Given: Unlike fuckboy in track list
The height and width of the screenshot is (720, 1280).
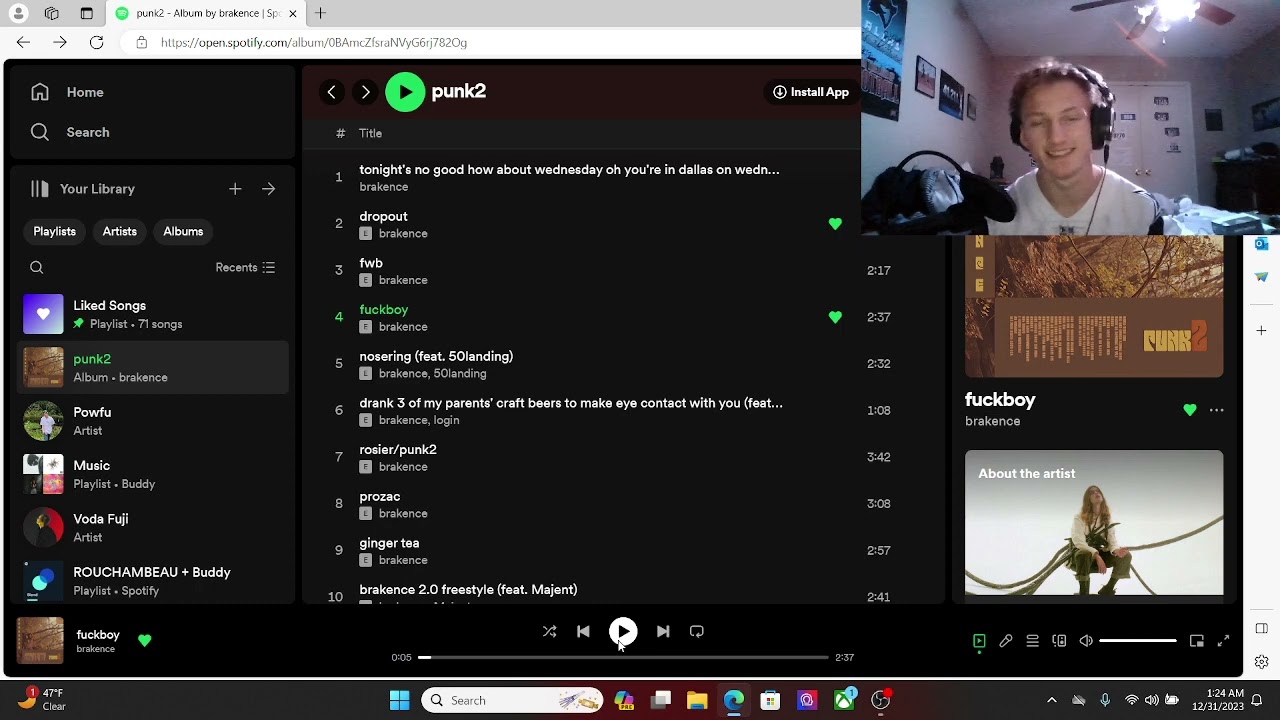Looking at the screenshot, I should (x=835, y=317).
